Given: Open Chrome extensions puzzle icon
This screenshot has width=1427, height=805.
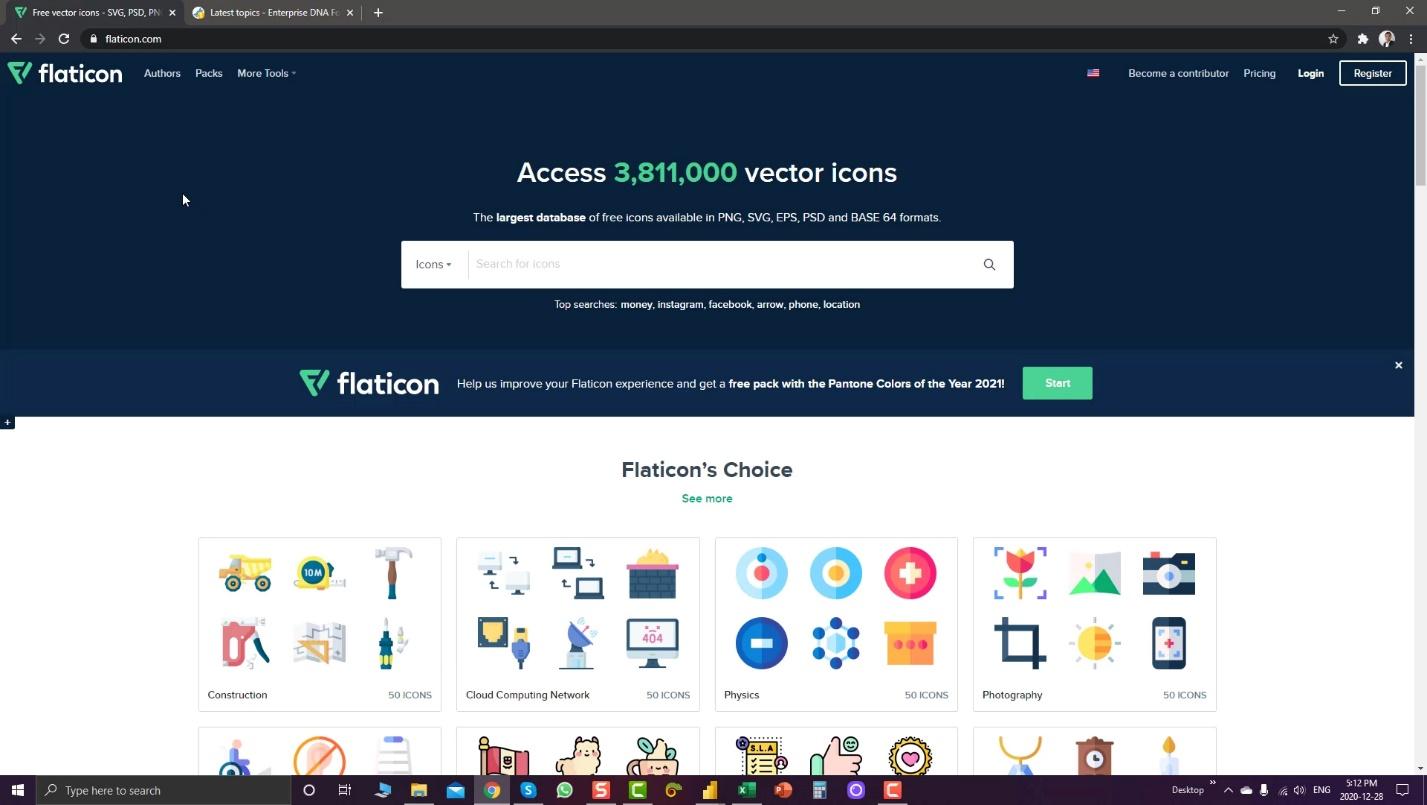Looking at the screenshot, I should [1362, 39].
